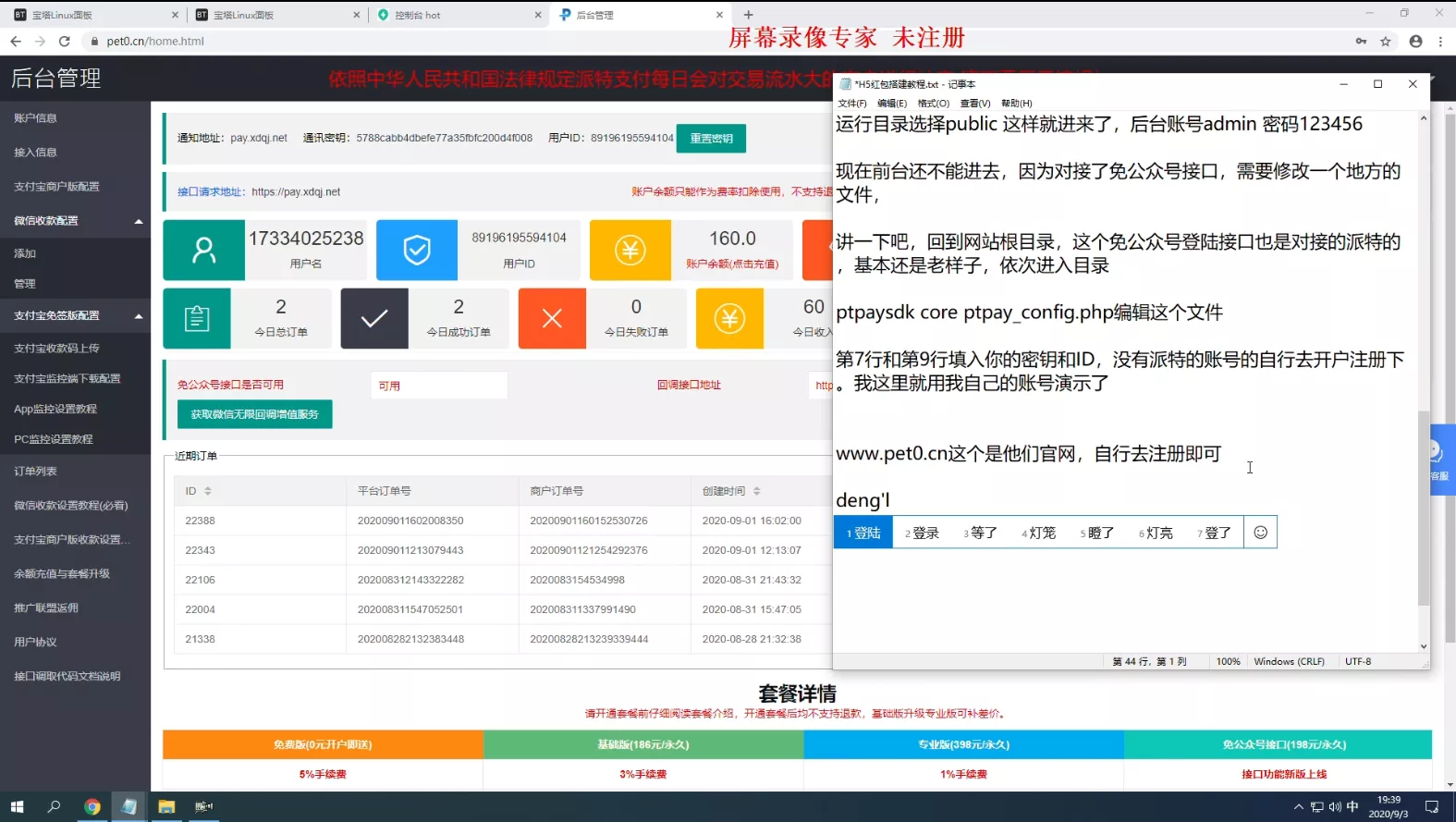This screenshot has height=822, width=1456.
Task: Open the Chrome profile avatar icon
Action: click(1415, 41)
